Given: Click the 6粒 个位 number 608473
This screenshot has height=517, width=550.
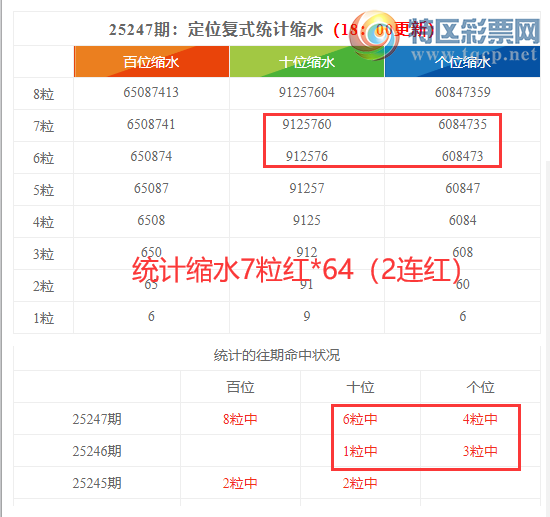Looking at the screenshot, I should coord(463,156).
